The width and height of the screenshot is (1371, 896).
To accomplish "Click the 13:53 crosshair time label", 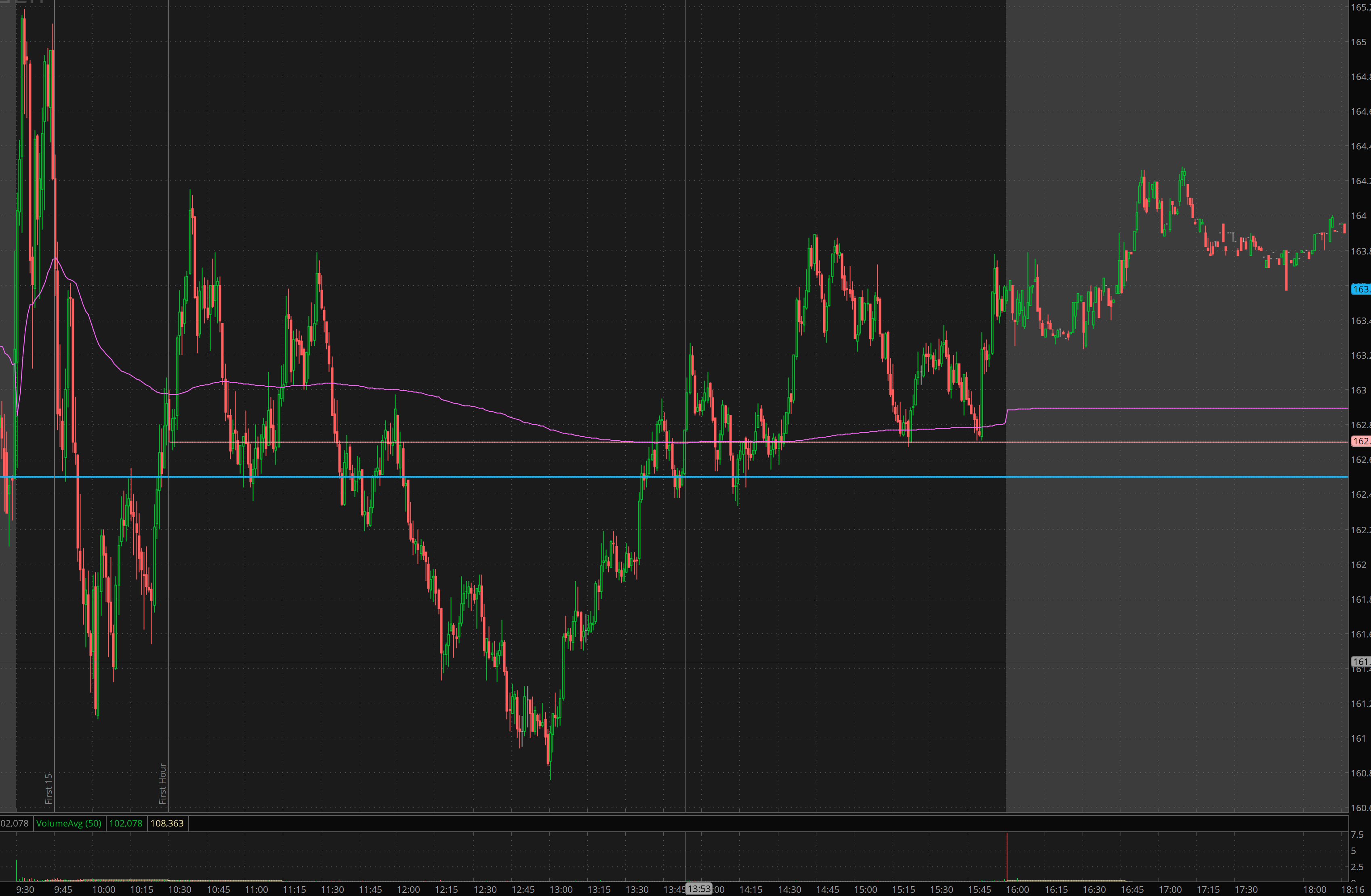I will 699,888.
